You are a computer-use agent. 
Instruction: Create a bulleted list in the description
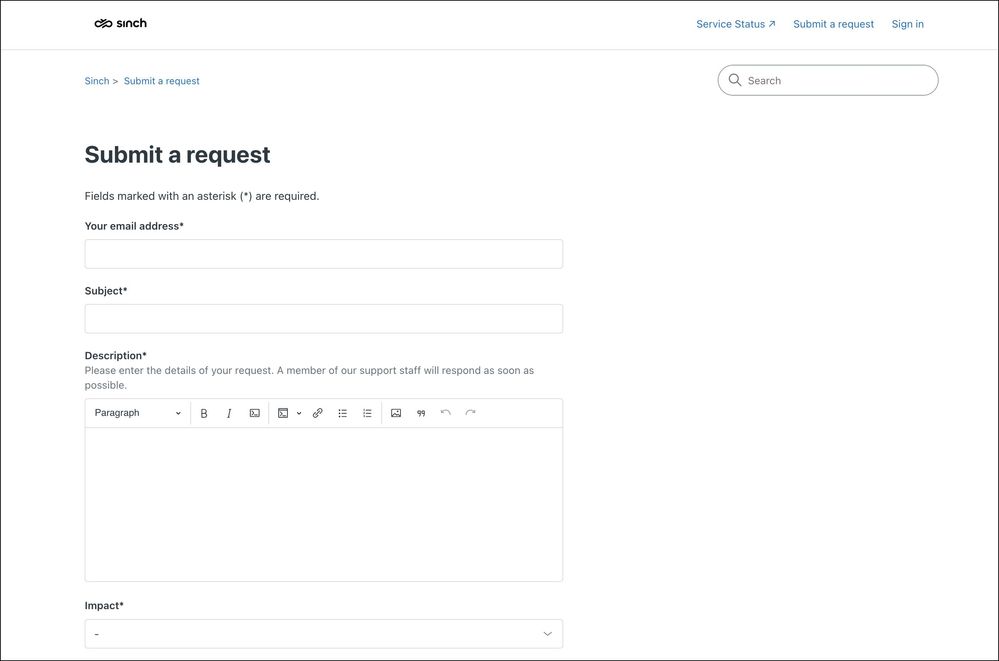pyautogui.click(x=342, y=413)
